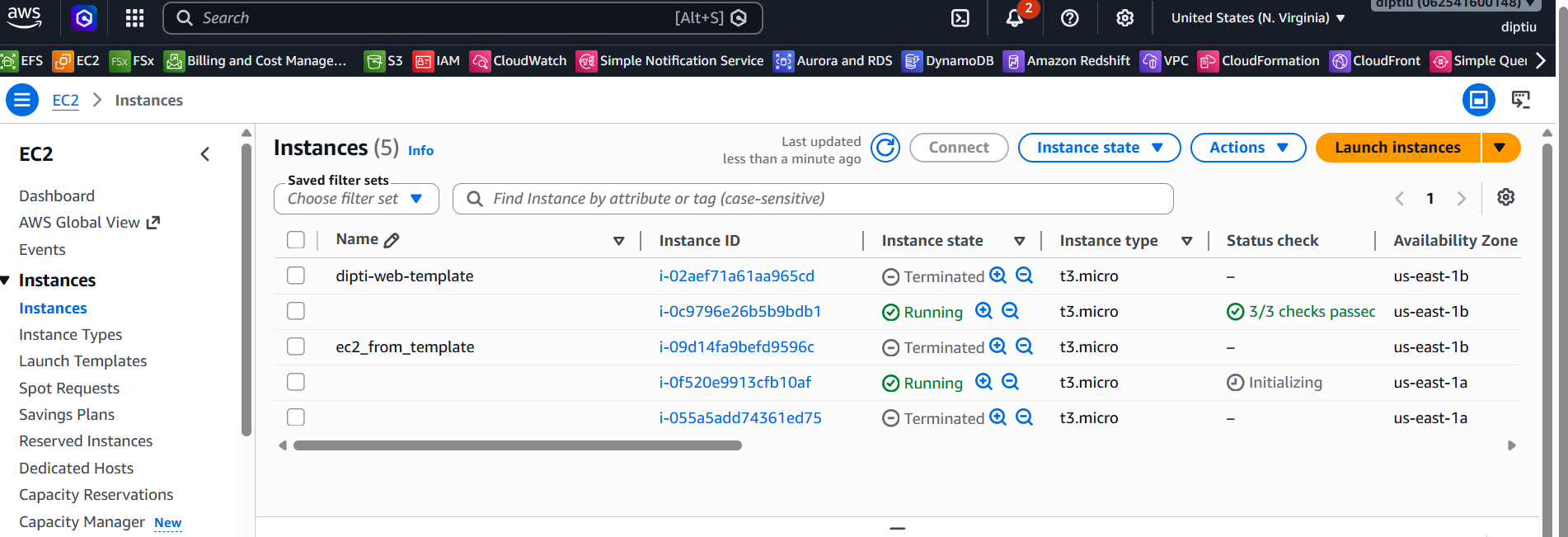The image size is (1568, 537).
Task: Open the CloudShell terminal icon
Action: point(960,18)
